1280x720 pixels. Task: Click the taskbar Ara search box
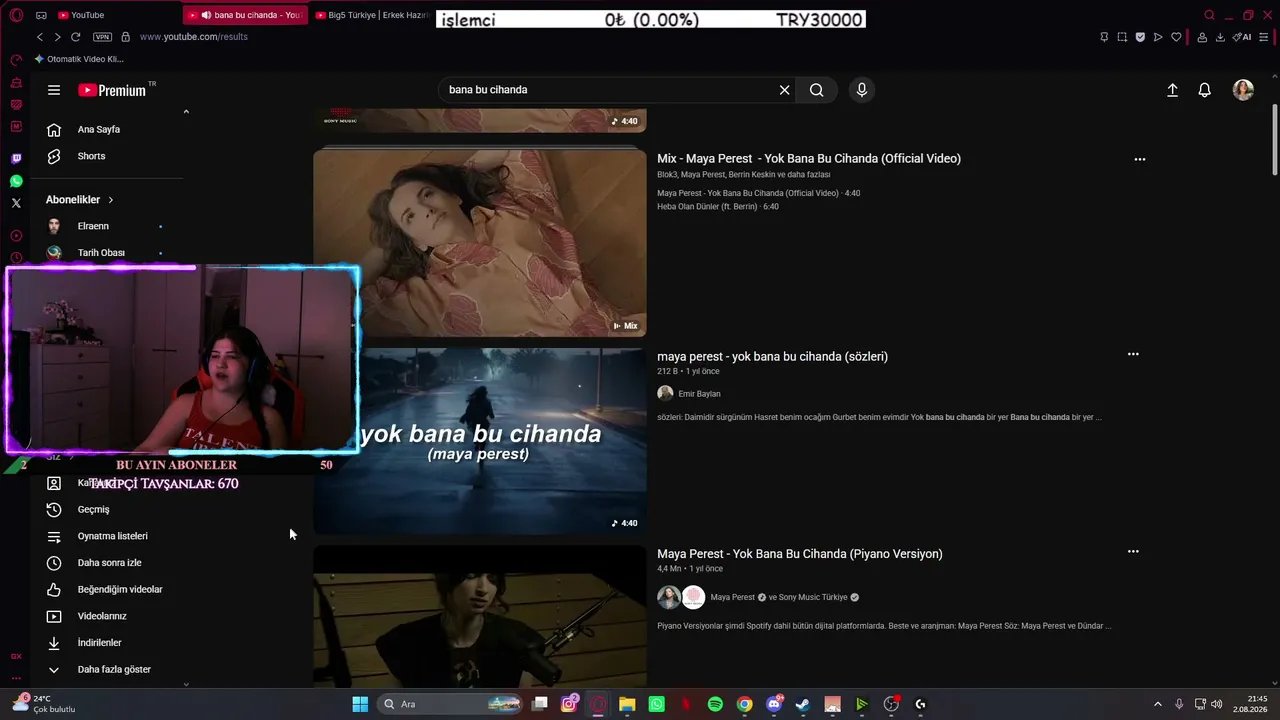pyautogui.click(x=450, y=704)
